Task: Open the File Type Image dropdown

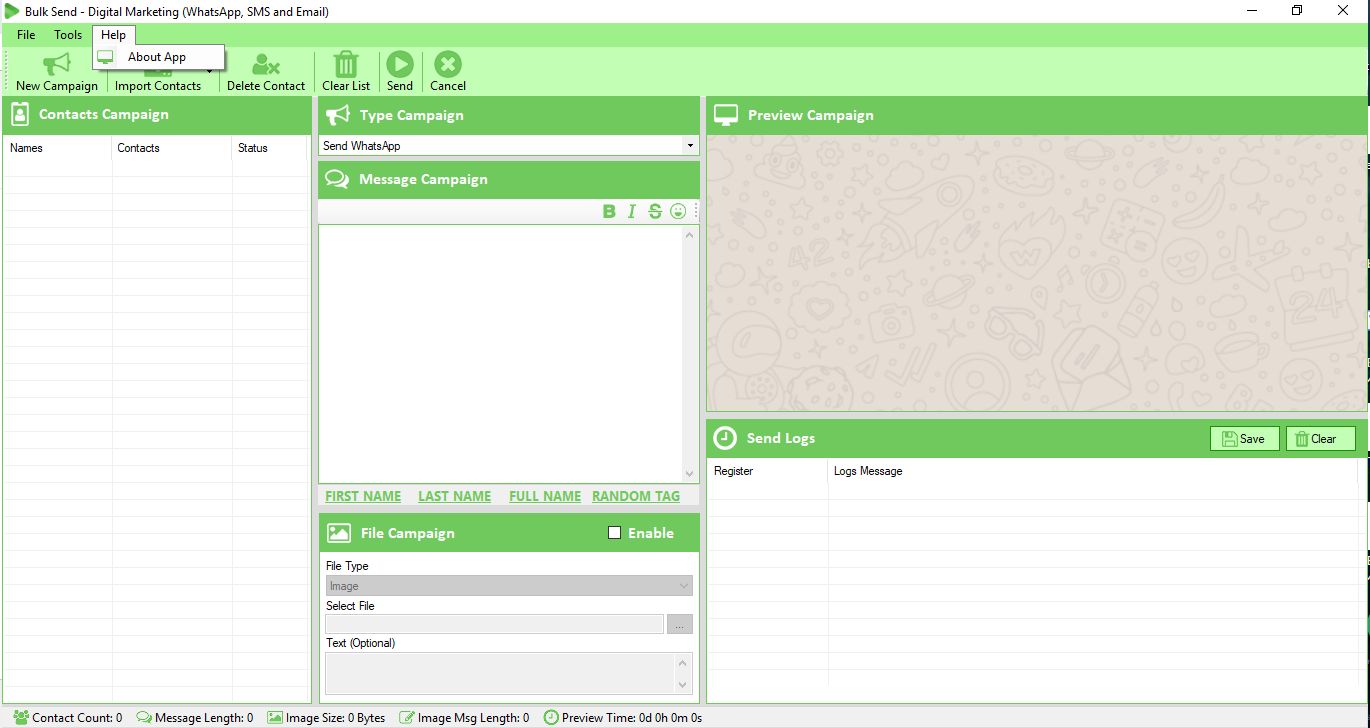Action: point(509,586)
